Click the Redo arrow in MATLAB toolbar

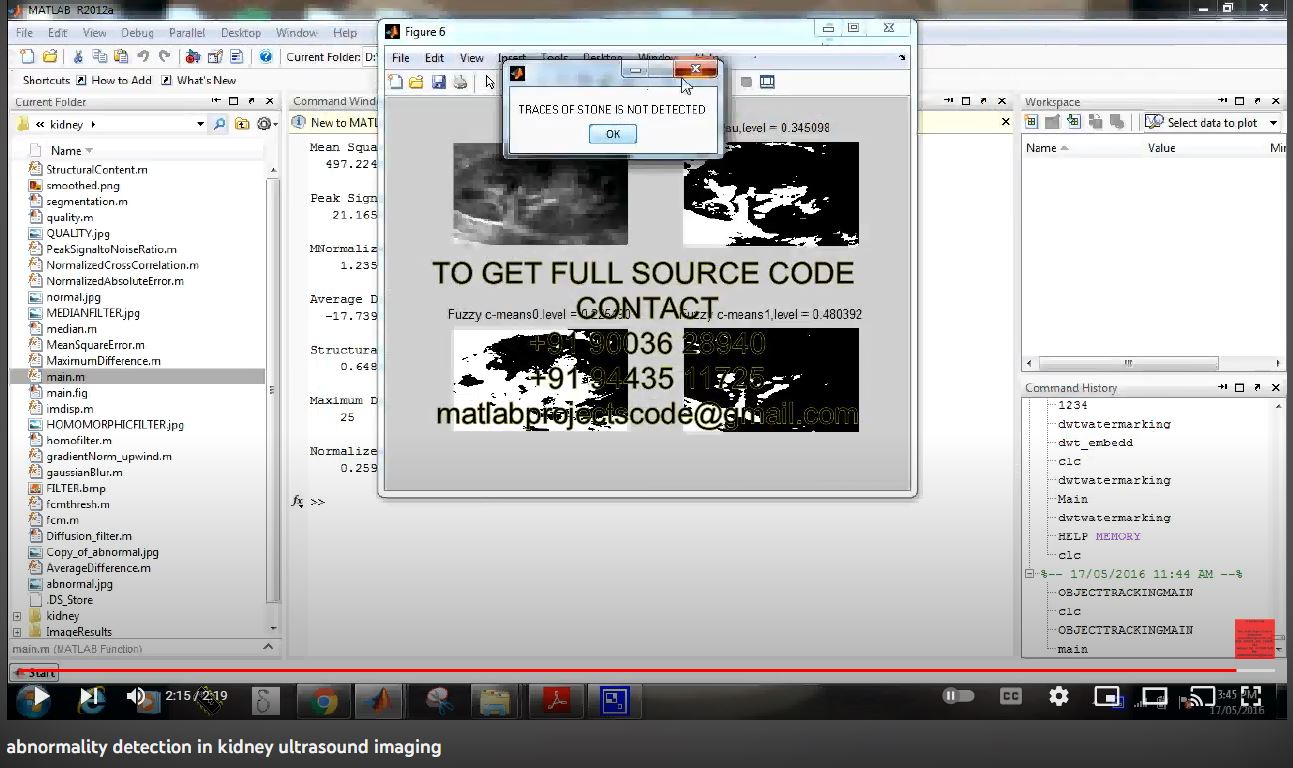click(164, 57)
